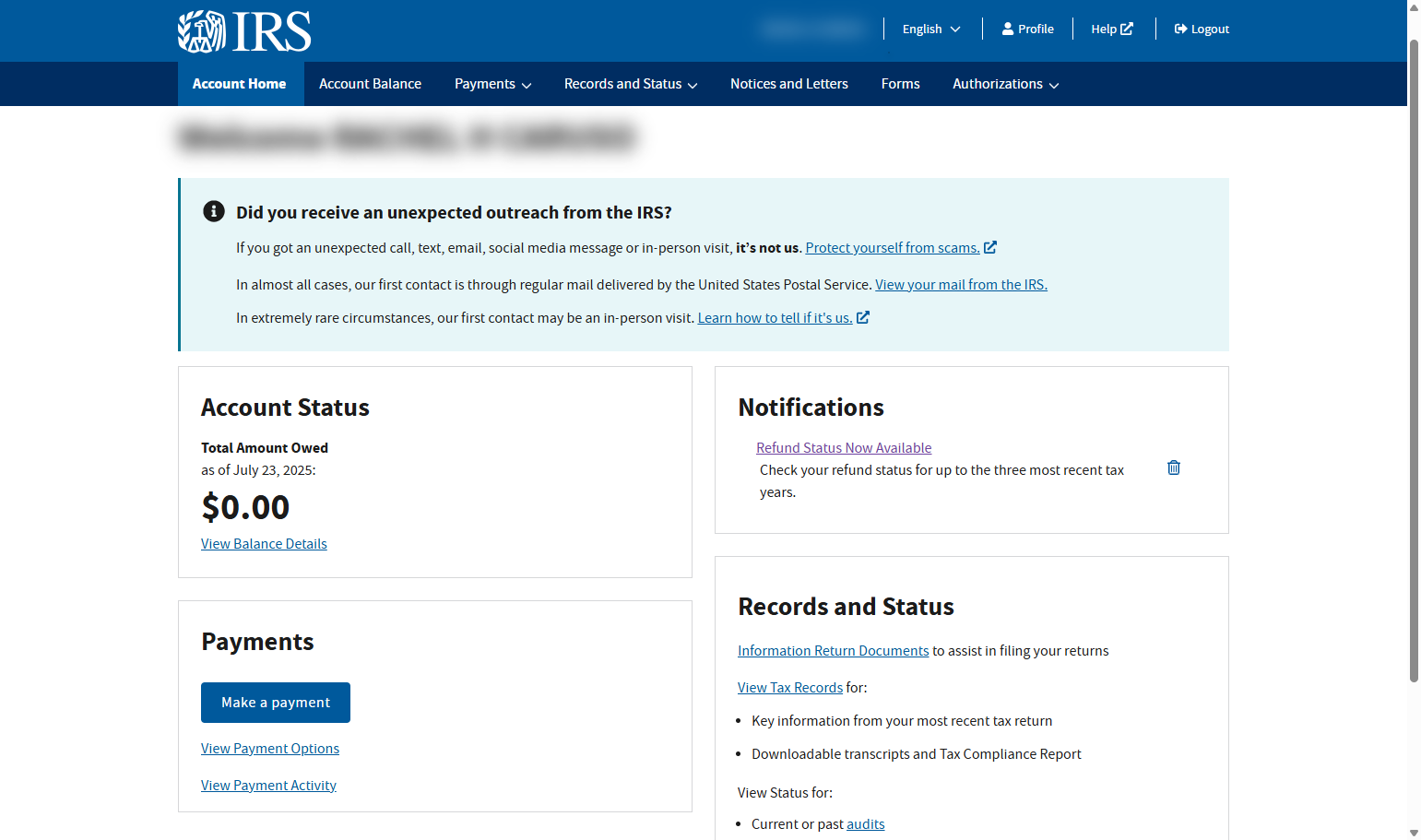
Task: Click external-link icon after Learn how to tell
Action: point(863,317)
